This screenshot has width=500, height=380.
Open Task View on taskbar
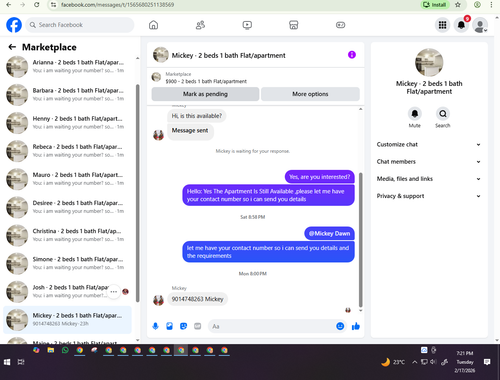[x=21, y=362]
